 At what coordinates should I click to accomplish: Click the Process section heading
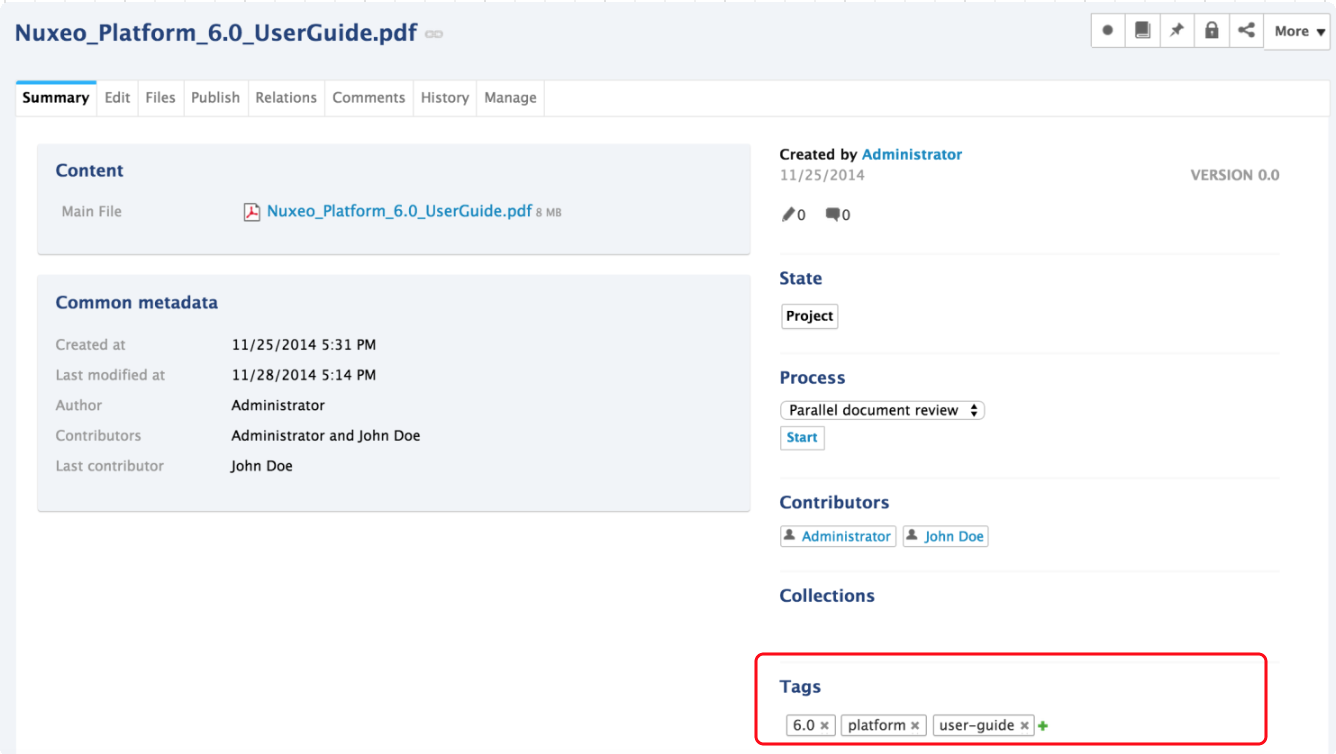coord(812,378)
